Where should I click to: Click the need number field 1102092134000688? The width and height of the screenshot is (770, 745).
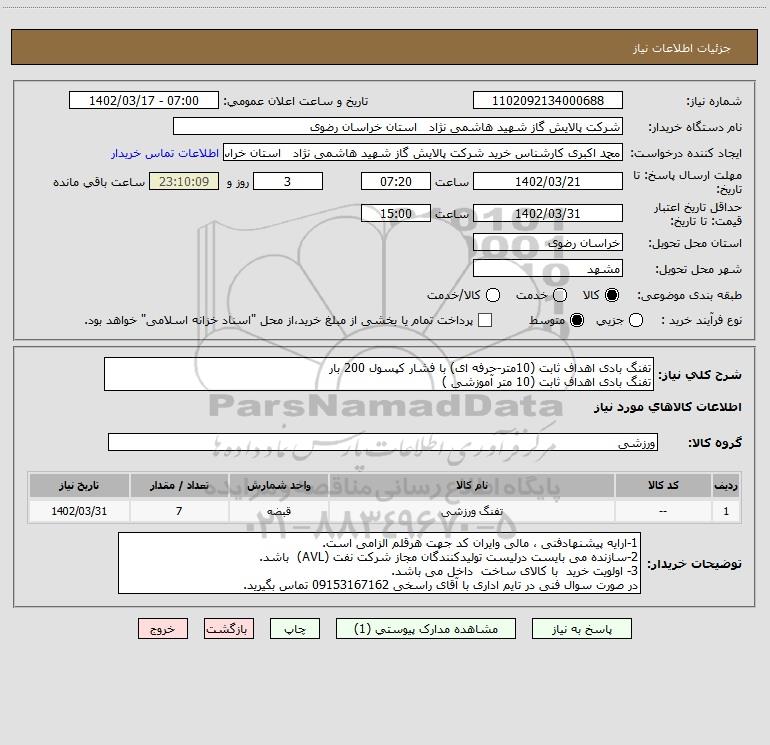click(547, 101)
